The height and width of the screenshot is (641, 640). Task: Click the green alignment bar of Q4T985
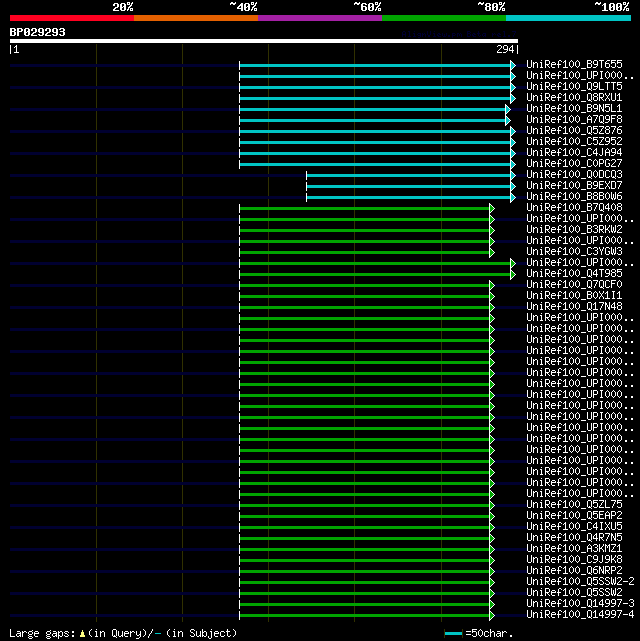click(375, 274)
